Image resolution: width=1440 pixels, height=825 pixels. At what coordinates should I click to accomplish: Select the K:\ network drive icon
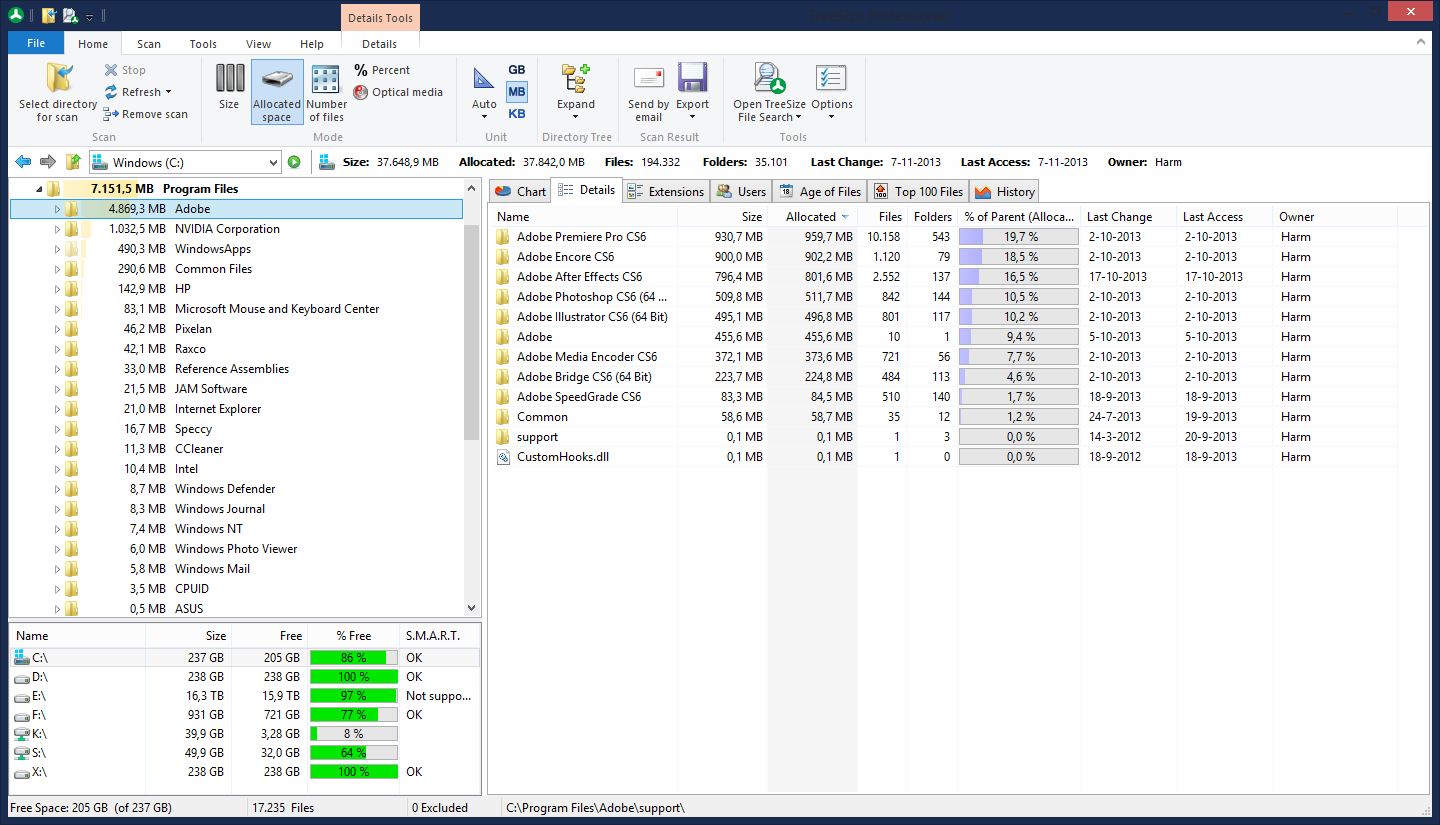click(22, 734)
